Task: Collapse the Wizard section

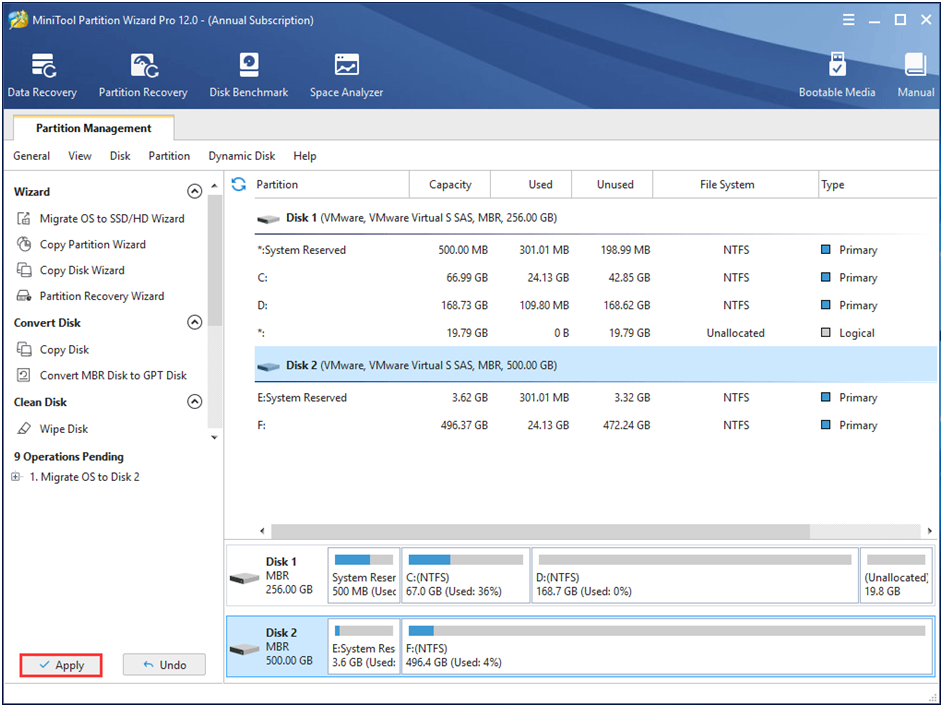Action: coord(194,191)
